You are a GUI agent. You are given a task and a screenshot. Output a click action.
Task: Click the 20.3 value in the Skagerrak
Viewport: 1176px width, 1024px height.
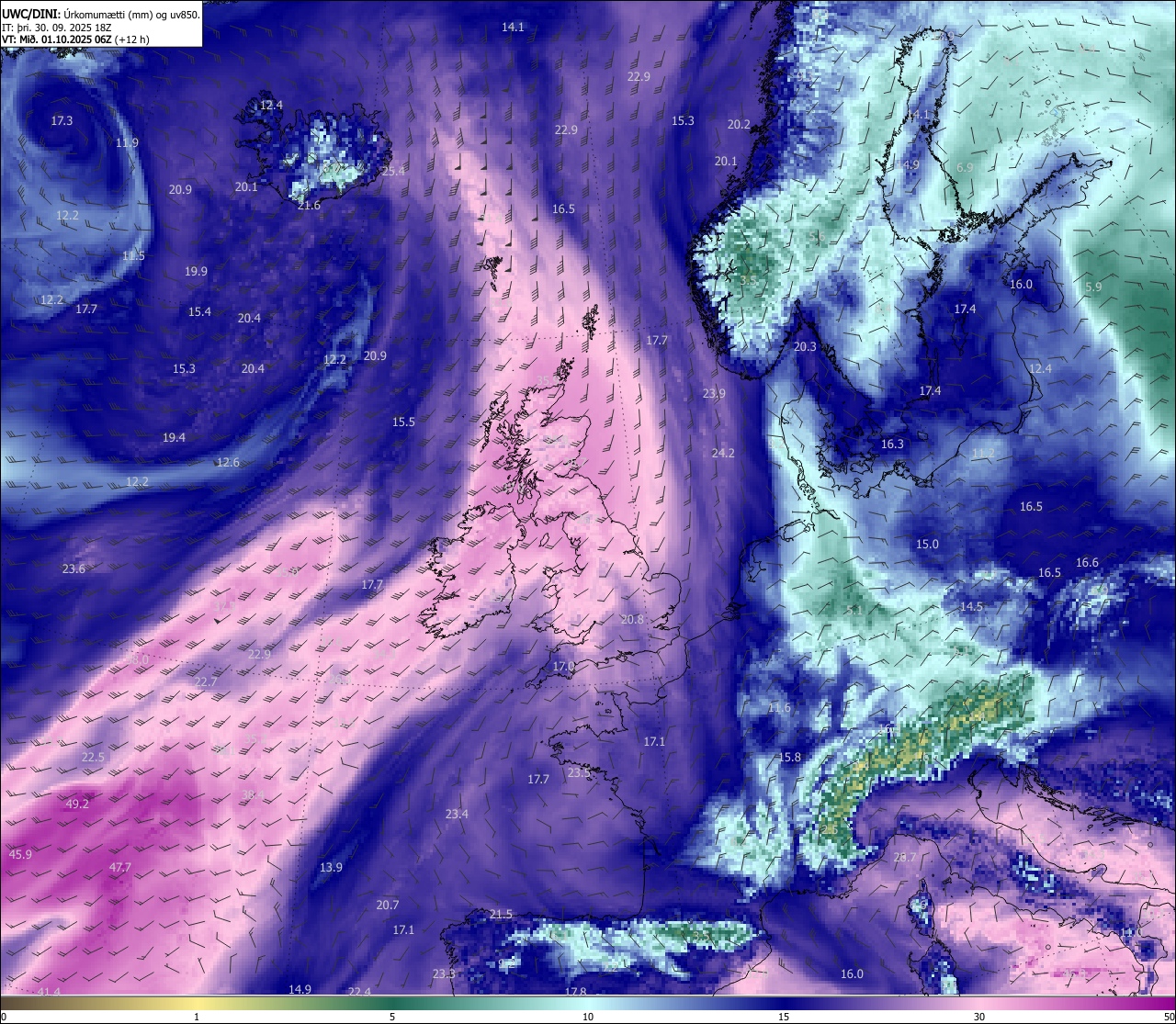pos(805,346)
